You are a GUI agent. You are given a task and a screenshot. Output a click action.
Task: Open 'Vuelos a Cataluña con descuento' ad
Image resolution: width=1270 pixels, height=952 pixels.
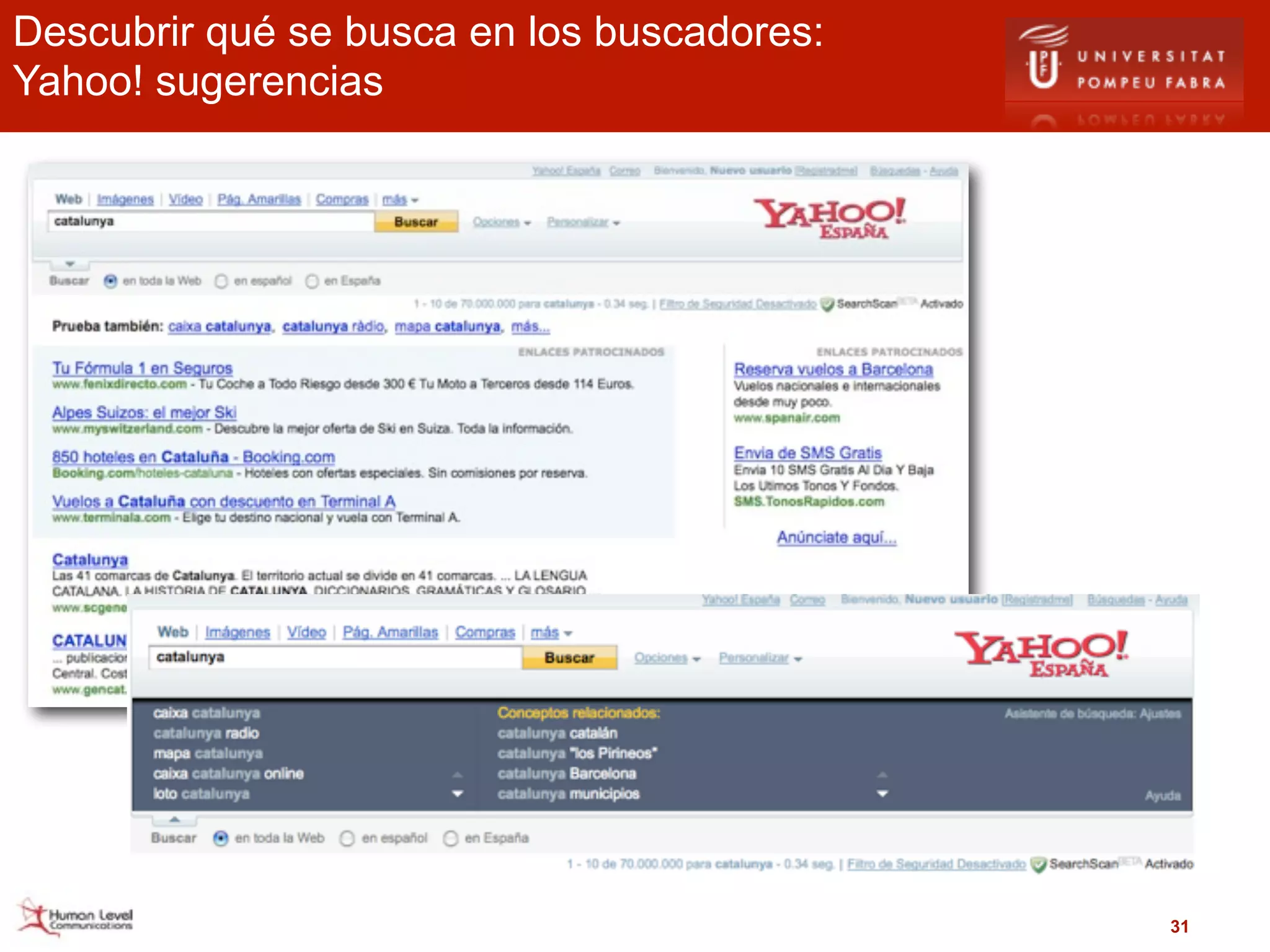[x=224, y=501]
